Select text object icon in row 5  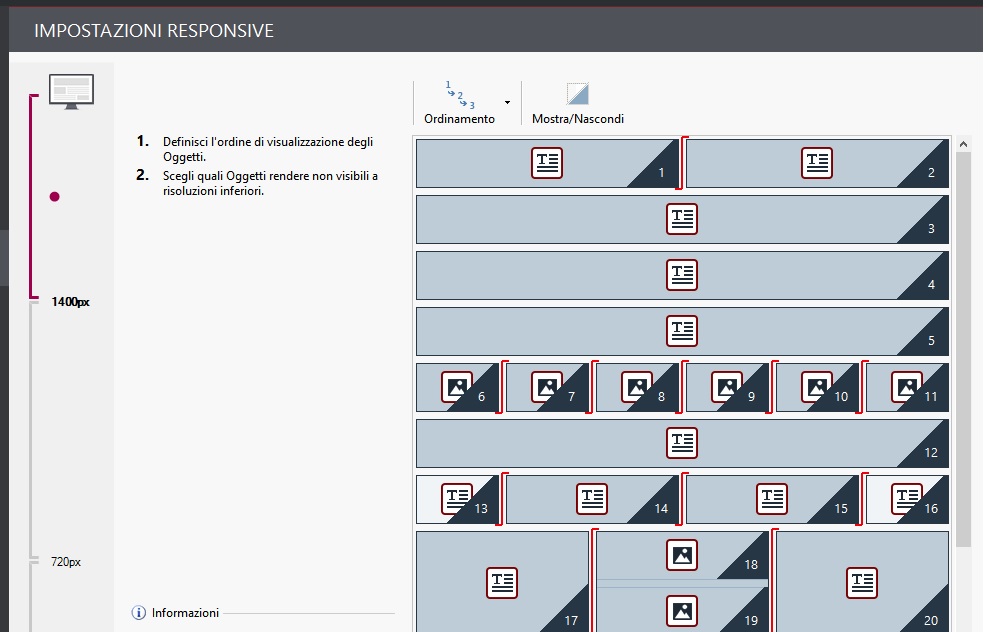point(682,331)
